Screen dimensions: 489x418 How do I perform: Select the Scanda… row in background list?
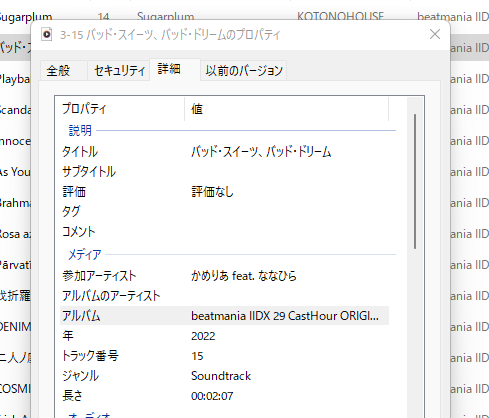pyautogui.click(x=15, y=110)
